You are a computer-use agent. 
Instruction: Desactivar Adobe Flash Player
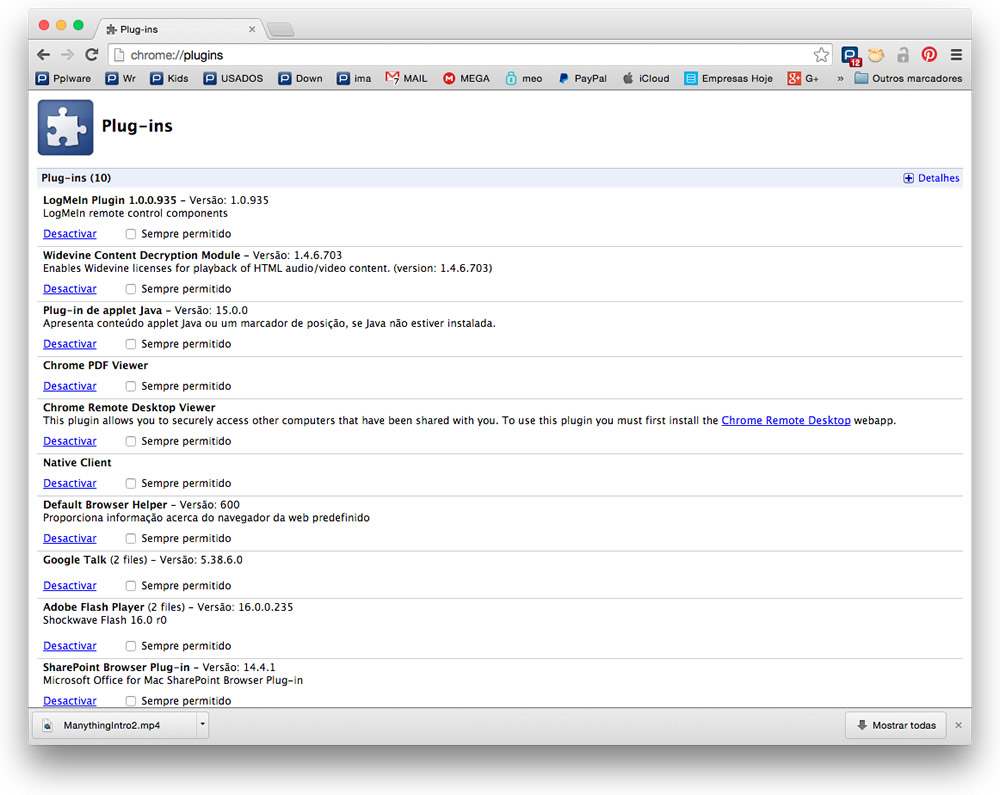(70, 646)
